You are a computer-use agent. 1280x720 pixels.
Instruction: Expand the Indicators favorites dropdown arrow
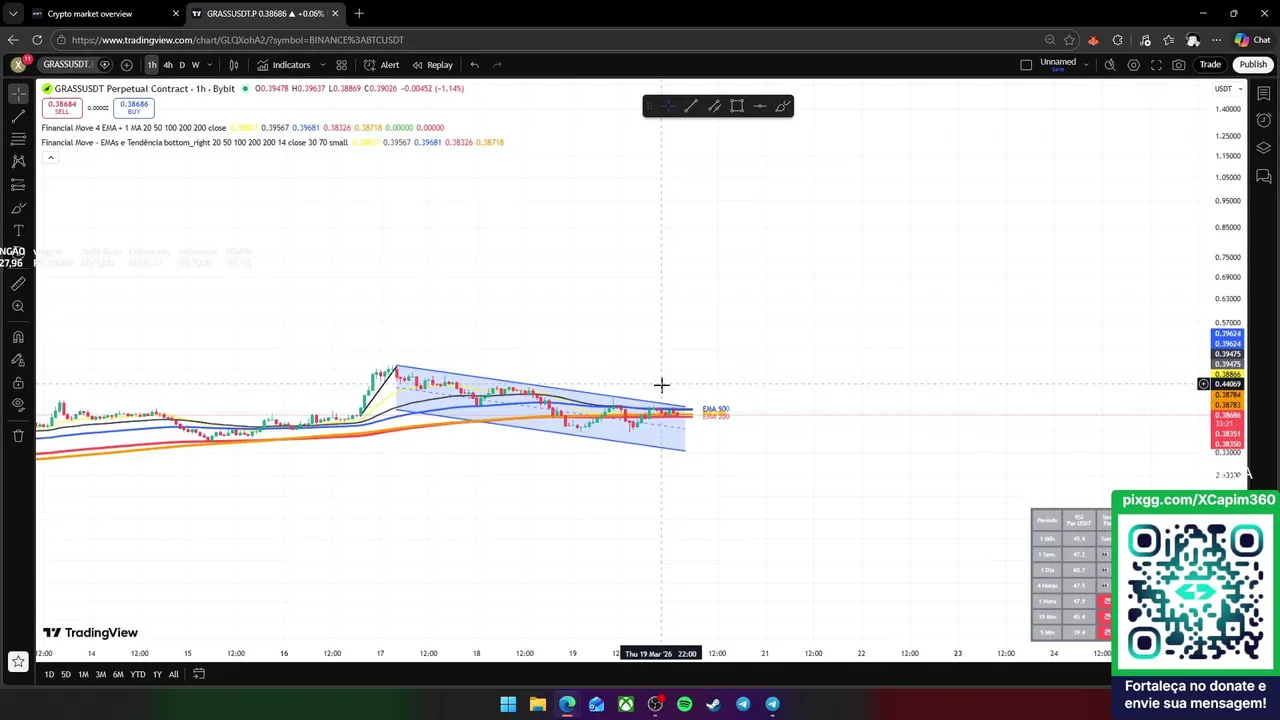coord(322,65)
